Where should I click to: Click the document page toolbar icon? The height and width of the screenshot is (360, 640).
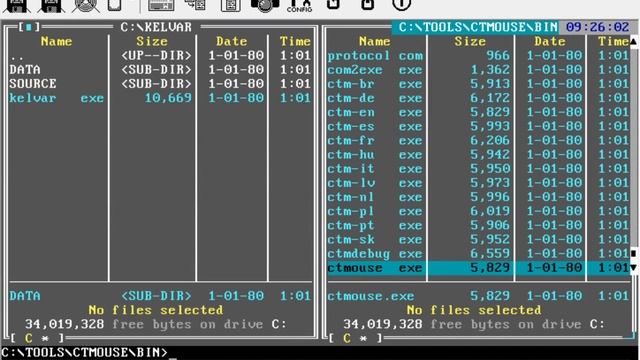[231, 5]
